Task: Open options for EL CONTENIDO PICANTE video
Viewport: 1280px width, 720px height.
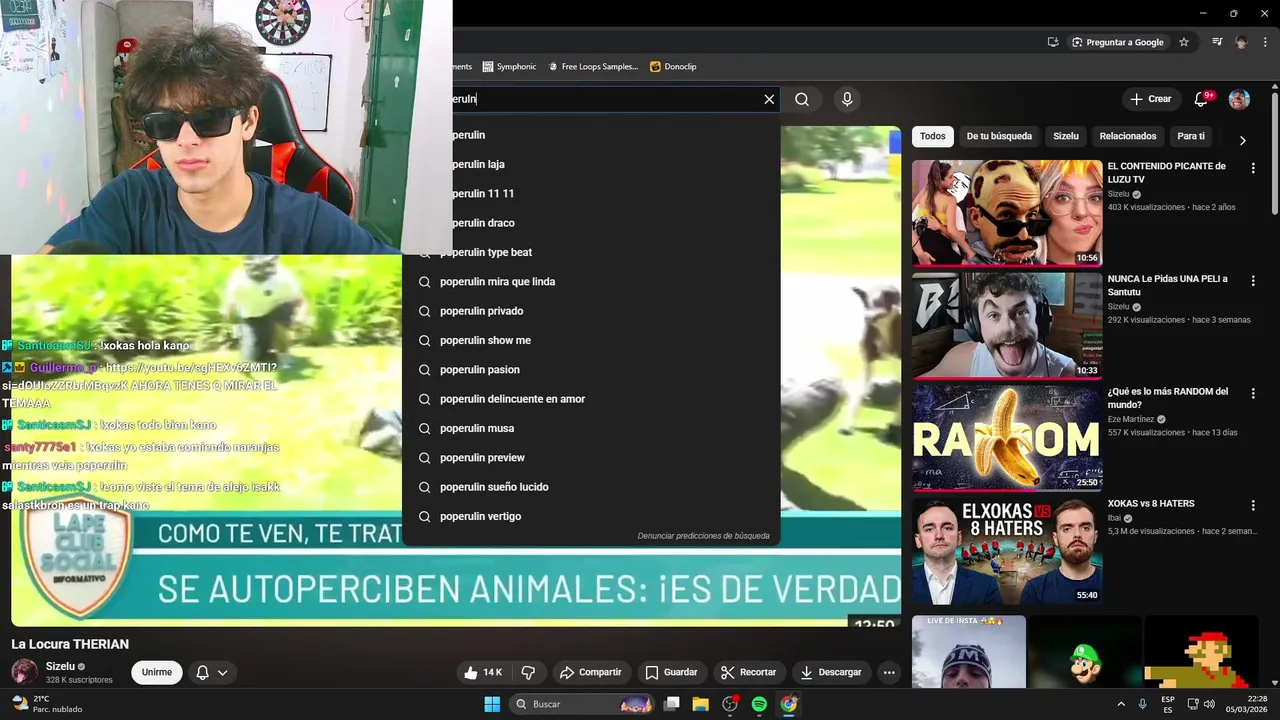Action: coord(1252,168)
